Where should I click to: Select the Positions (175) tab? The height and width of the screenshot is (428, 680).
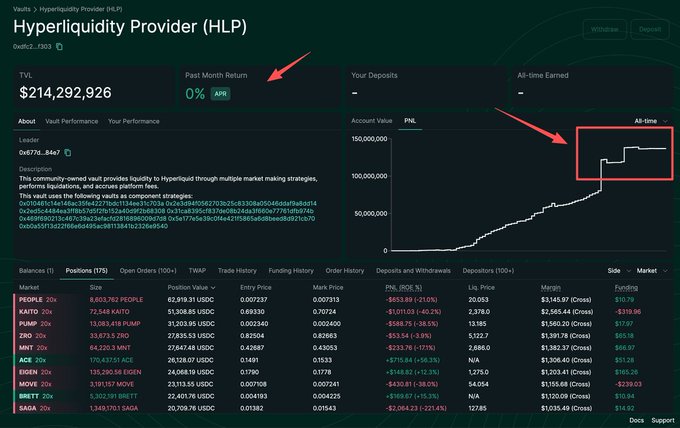coord(86,271)
